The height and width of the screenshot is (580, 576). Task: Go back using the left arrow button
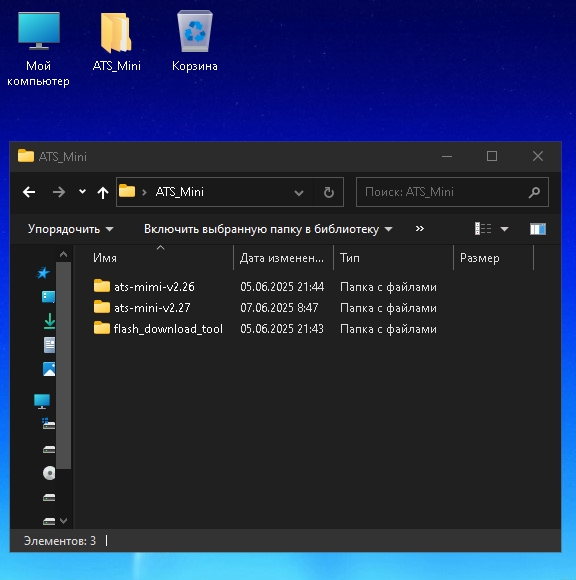point(29,192)
